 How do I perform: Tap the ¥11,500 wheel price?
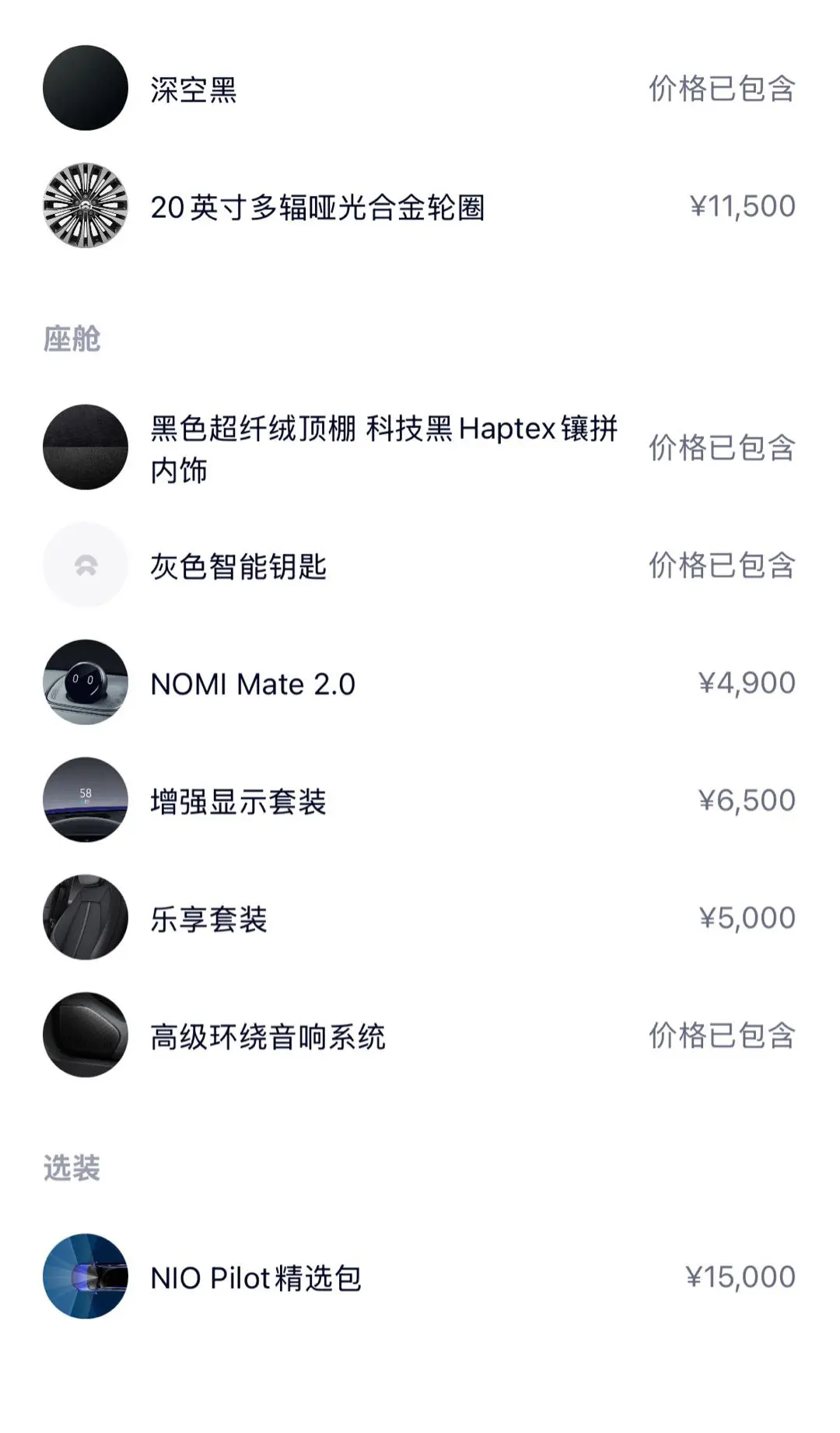click(x=742, y=206)
